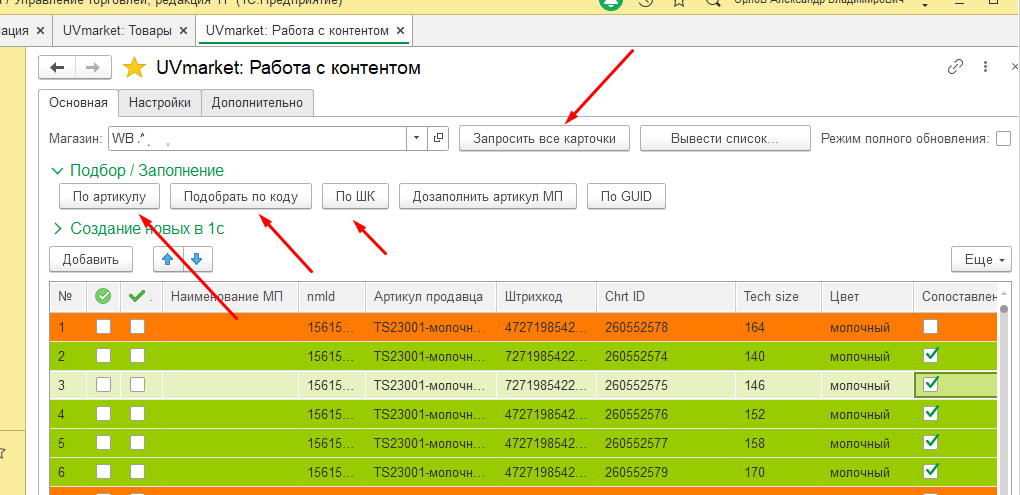Viewport: 1020px width, 495px height.
Task: Select cell with Chrt ID 260552578
Action: click(x=666, y=327)
